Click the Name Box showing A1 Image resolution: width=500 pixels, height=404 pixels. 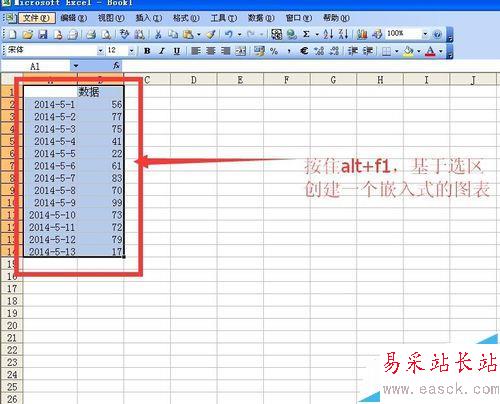click(35, 66)
